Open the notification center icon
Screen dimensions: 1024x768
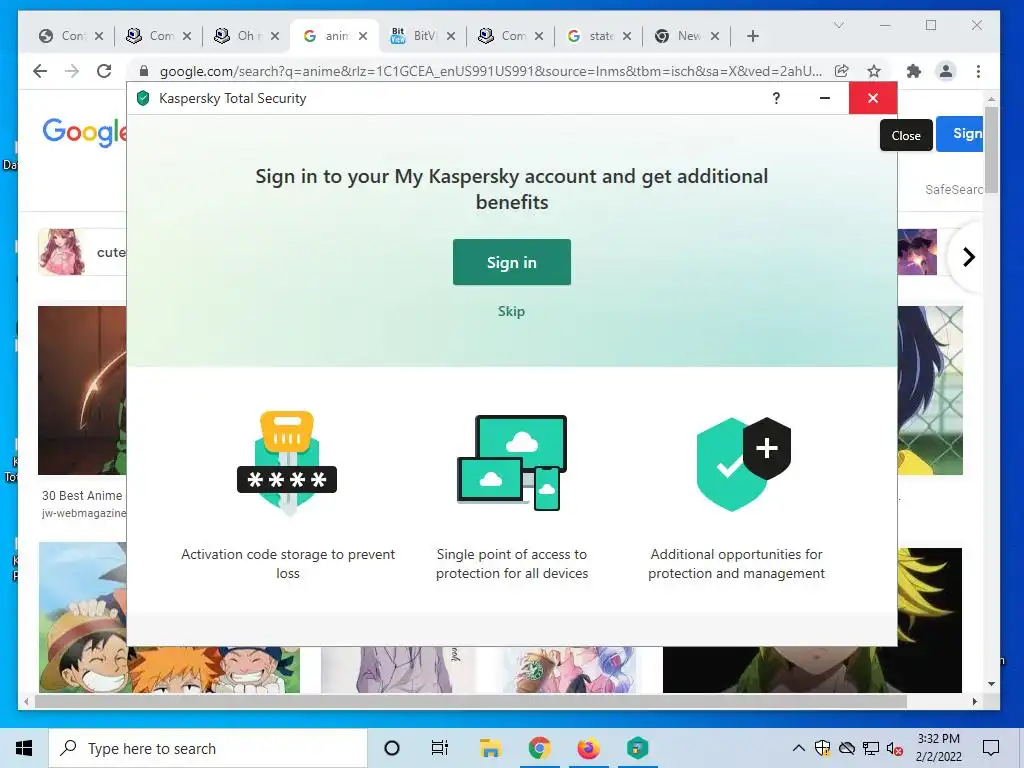991,748
